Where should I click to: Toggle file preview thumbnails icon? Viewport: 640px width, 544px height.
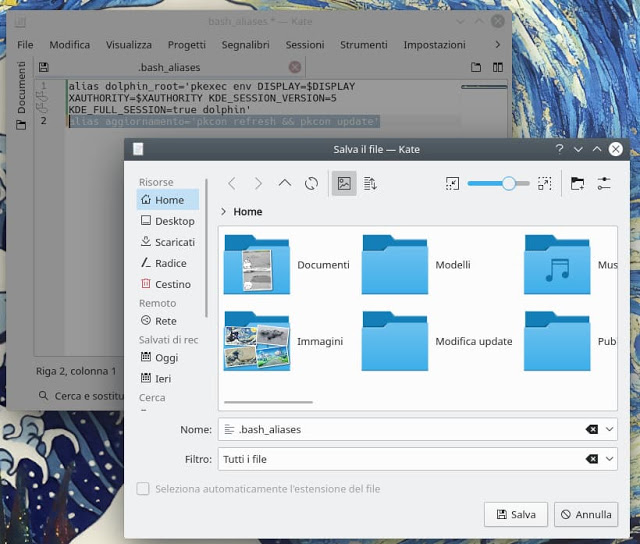click(x=344, y=184)
